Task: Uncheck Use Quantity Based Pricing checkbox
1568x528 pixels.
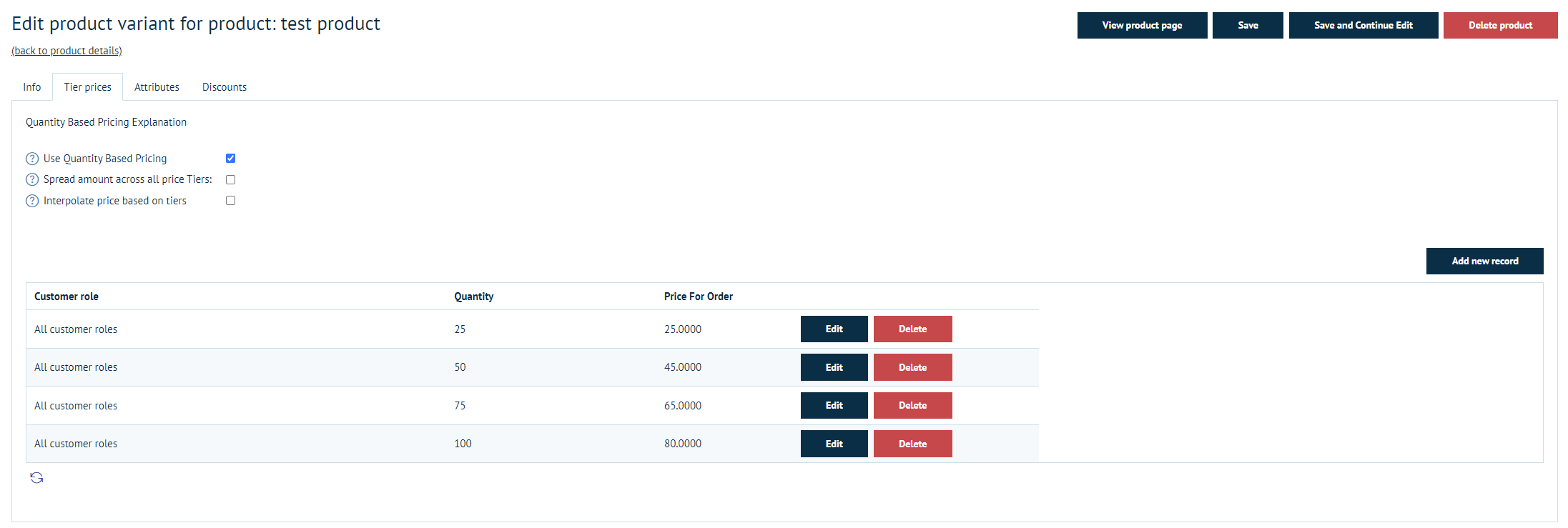Action: (230, 159)
